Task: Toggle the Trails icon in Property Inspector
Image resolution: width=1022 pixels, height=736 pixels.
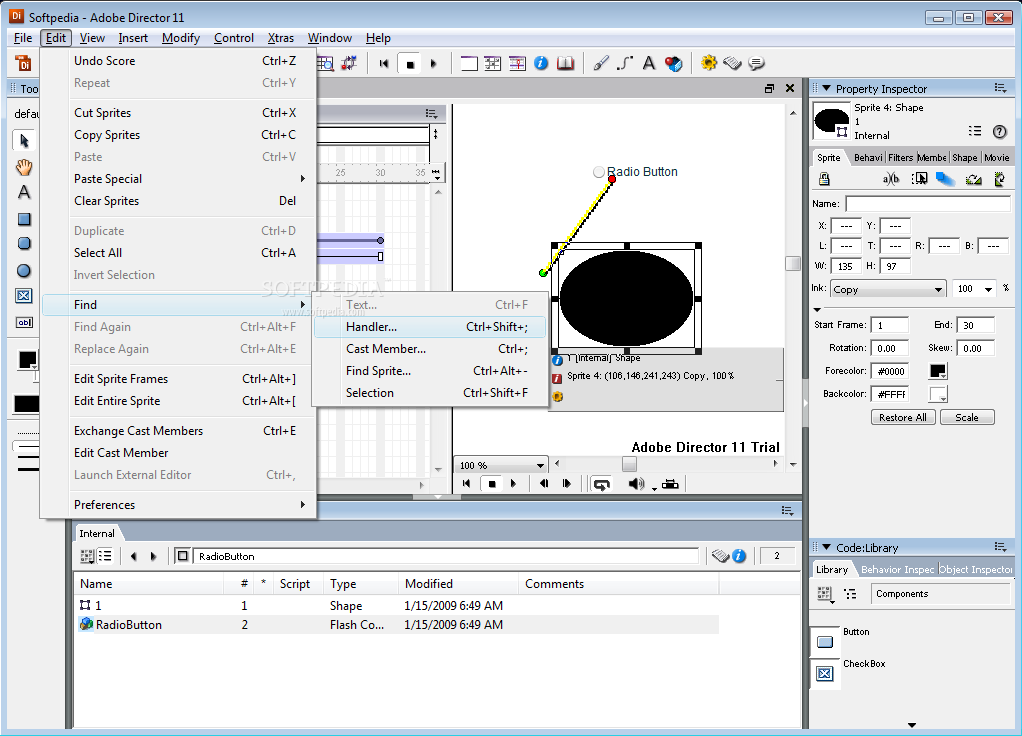Action: (x=946, y=179)
